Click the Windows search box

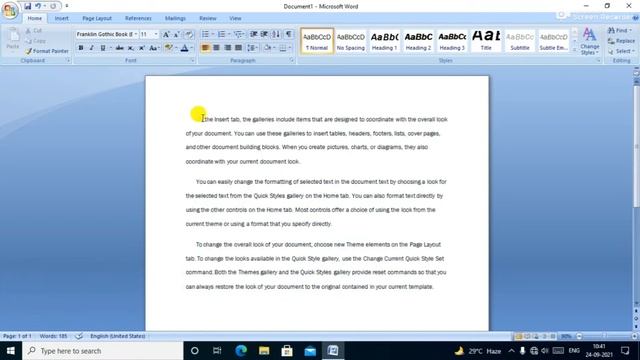click(x=102, y=351)
